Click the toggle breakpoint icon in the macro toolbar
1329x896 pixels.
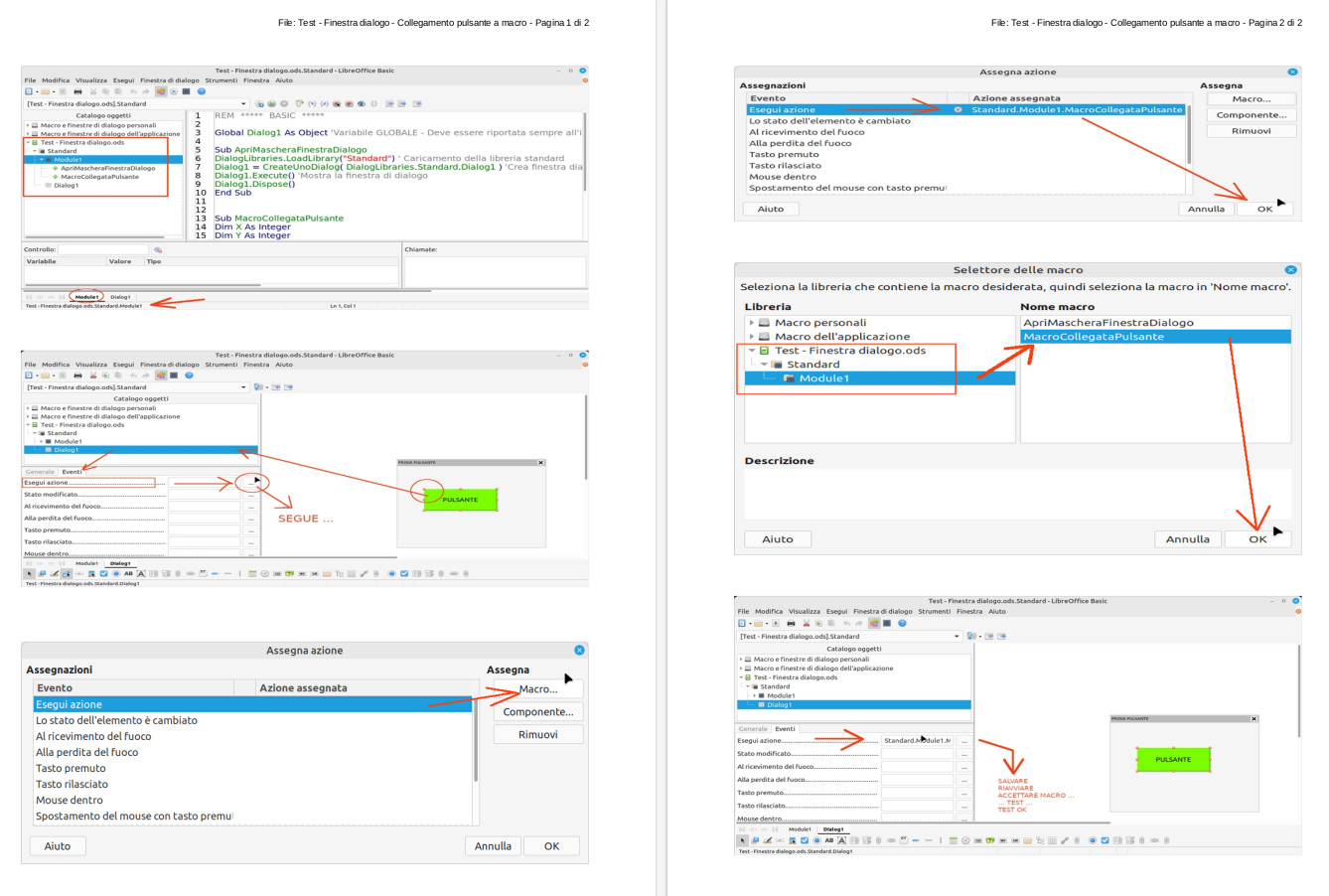tap(337, 103)
